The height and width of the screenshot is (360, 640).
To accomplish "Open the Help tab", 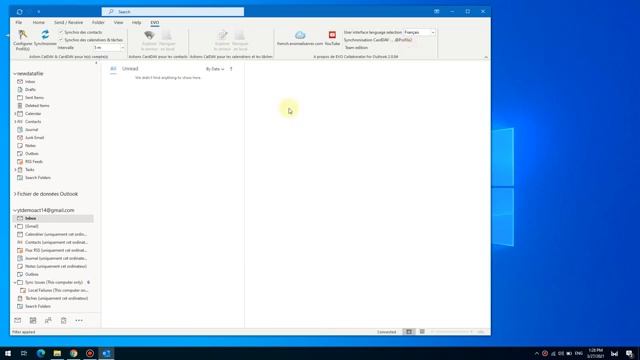I will click(136, 22).
